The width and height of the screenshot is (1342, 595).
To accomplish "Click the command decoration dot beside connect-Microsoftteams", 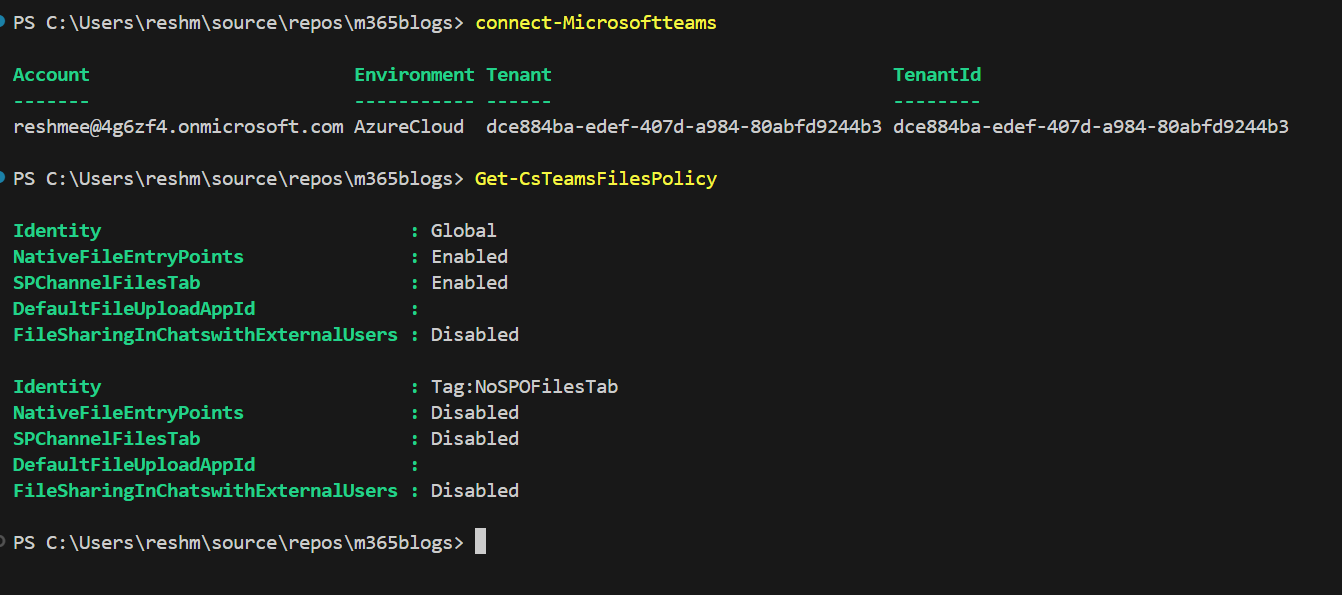I will [x=3, y=22].
